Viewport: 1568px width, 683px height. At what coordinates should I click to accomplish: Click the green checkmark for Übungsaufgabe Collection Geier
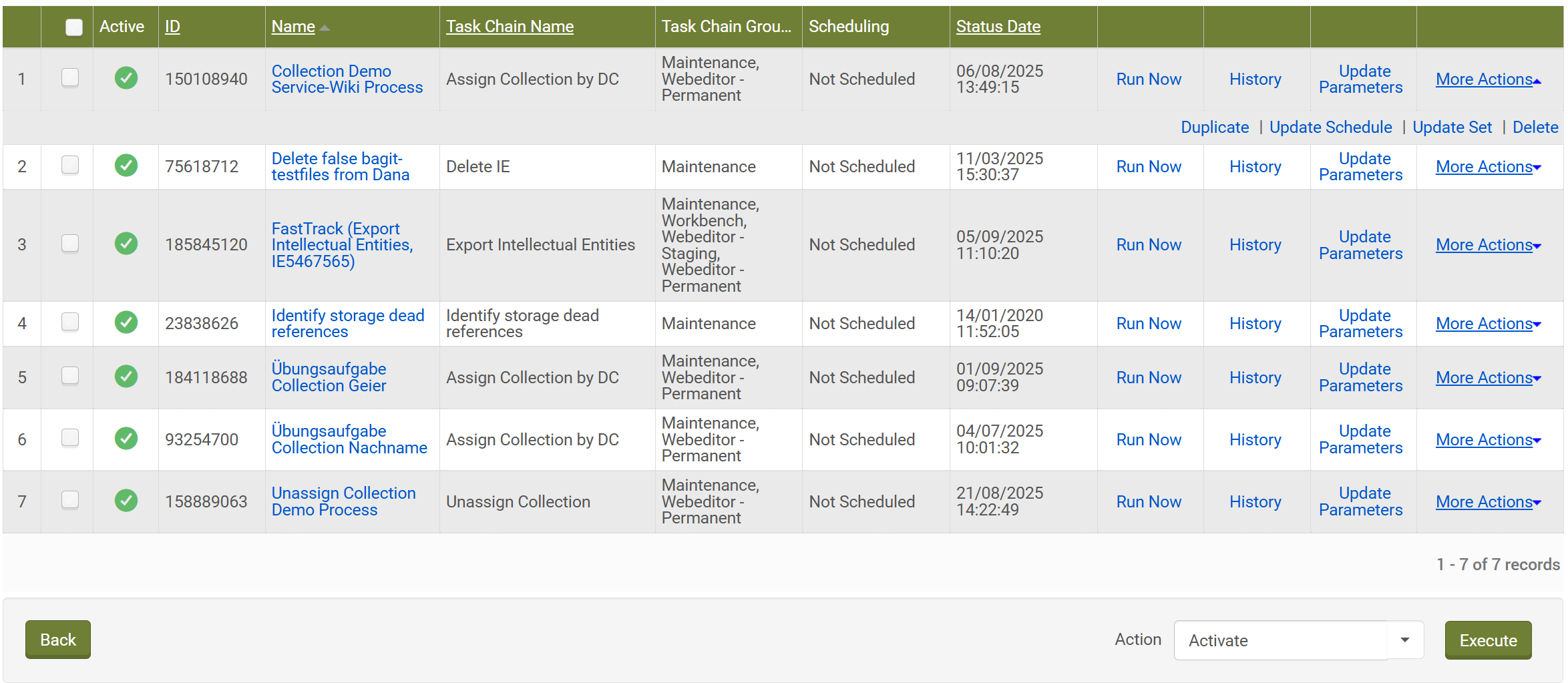click(126, 377)
